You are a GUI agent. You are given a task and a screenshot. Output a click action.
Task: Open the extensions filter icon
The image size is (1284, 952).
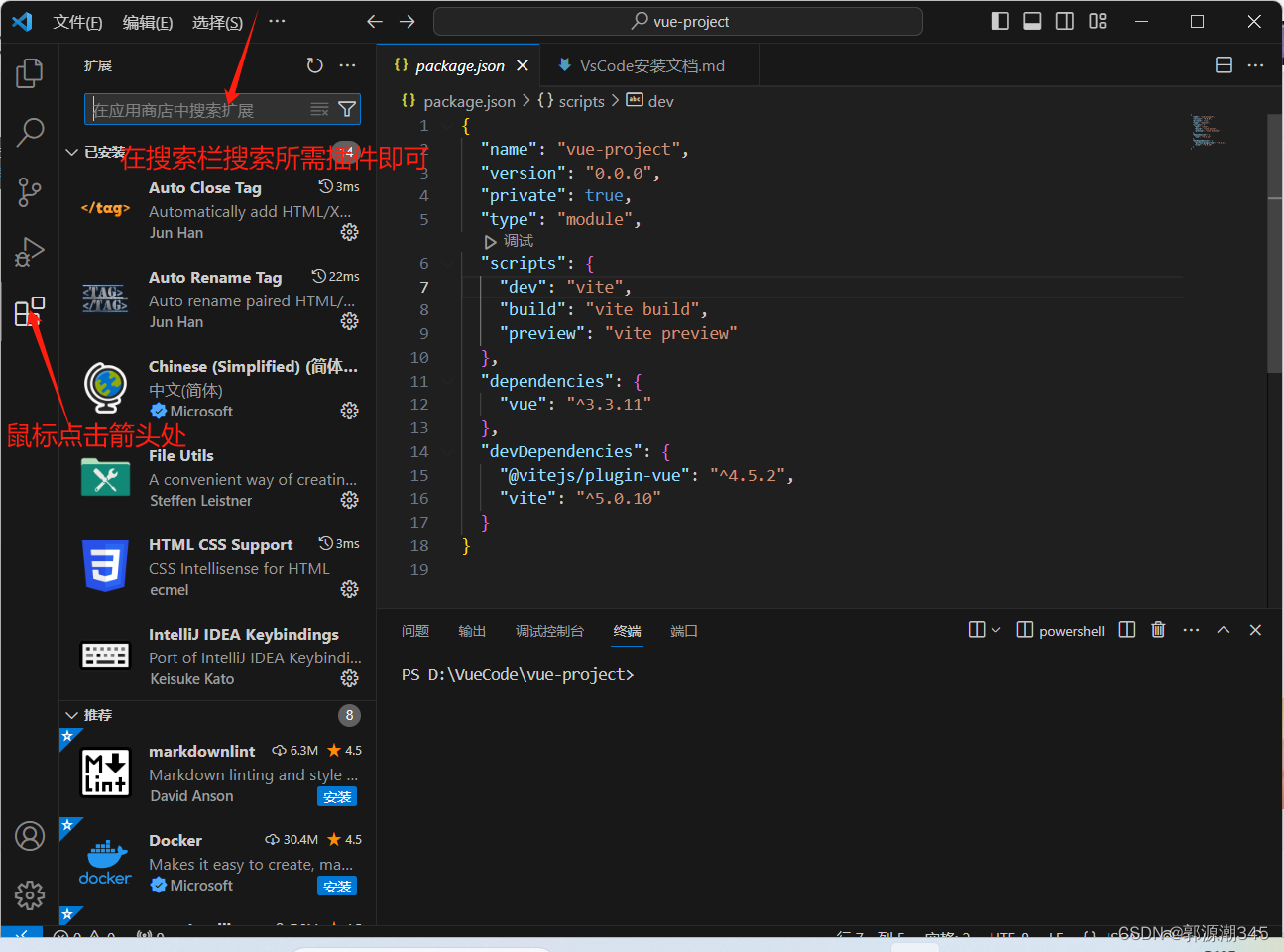347,109
